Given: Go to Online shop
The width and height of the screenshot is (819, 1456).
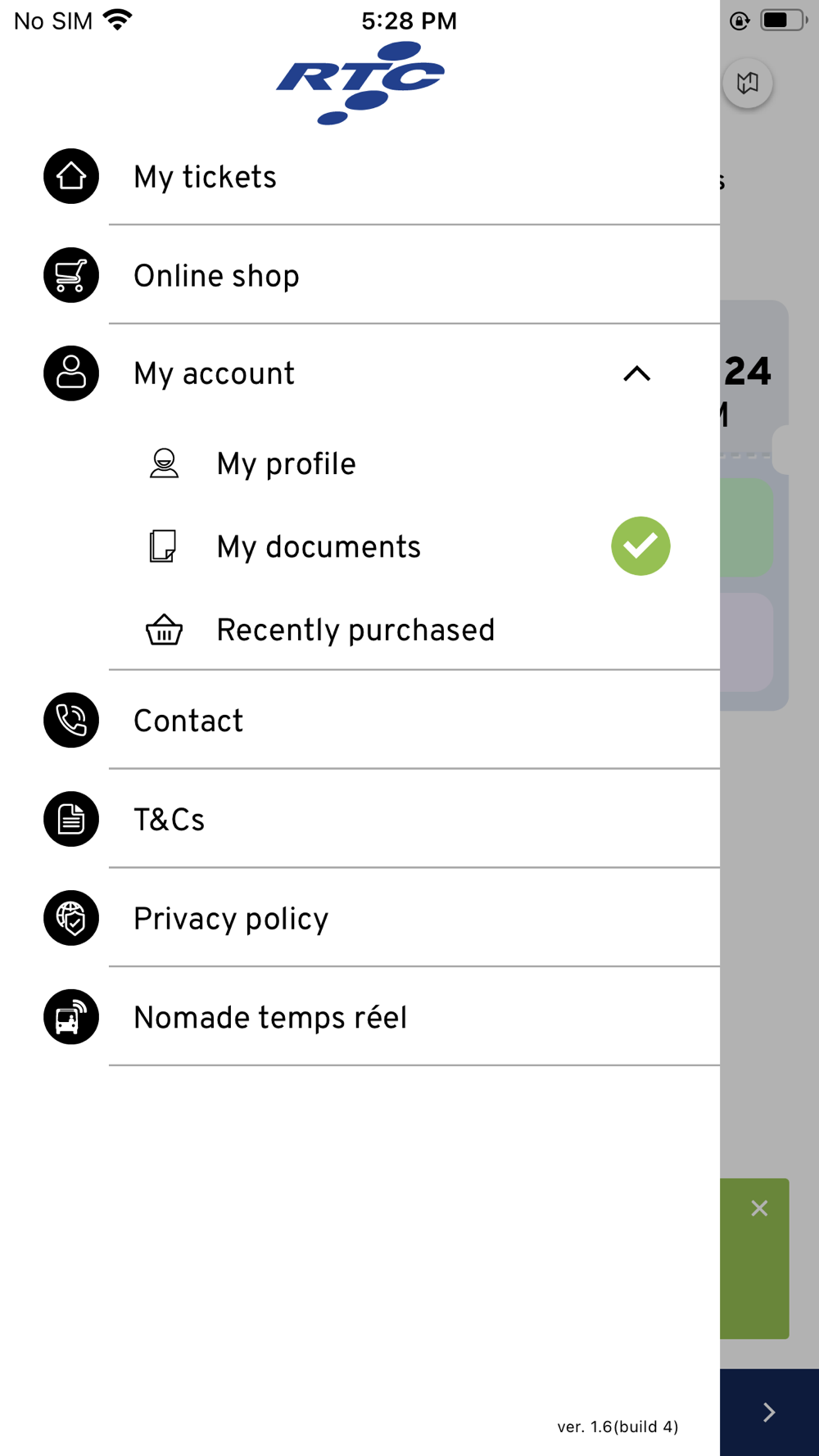Looking at the screenshot, I should [216, 276].
